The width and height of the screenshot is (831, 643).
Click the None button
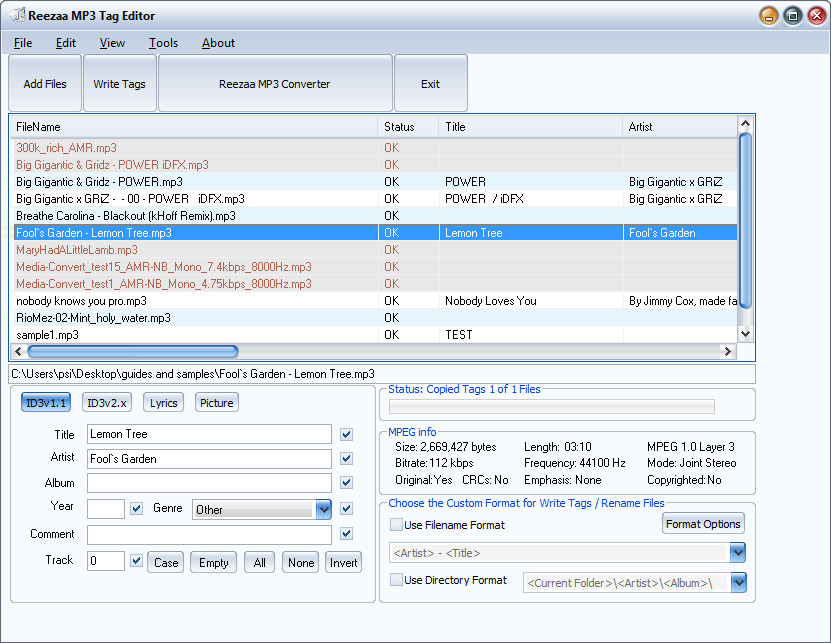[300, 562]
